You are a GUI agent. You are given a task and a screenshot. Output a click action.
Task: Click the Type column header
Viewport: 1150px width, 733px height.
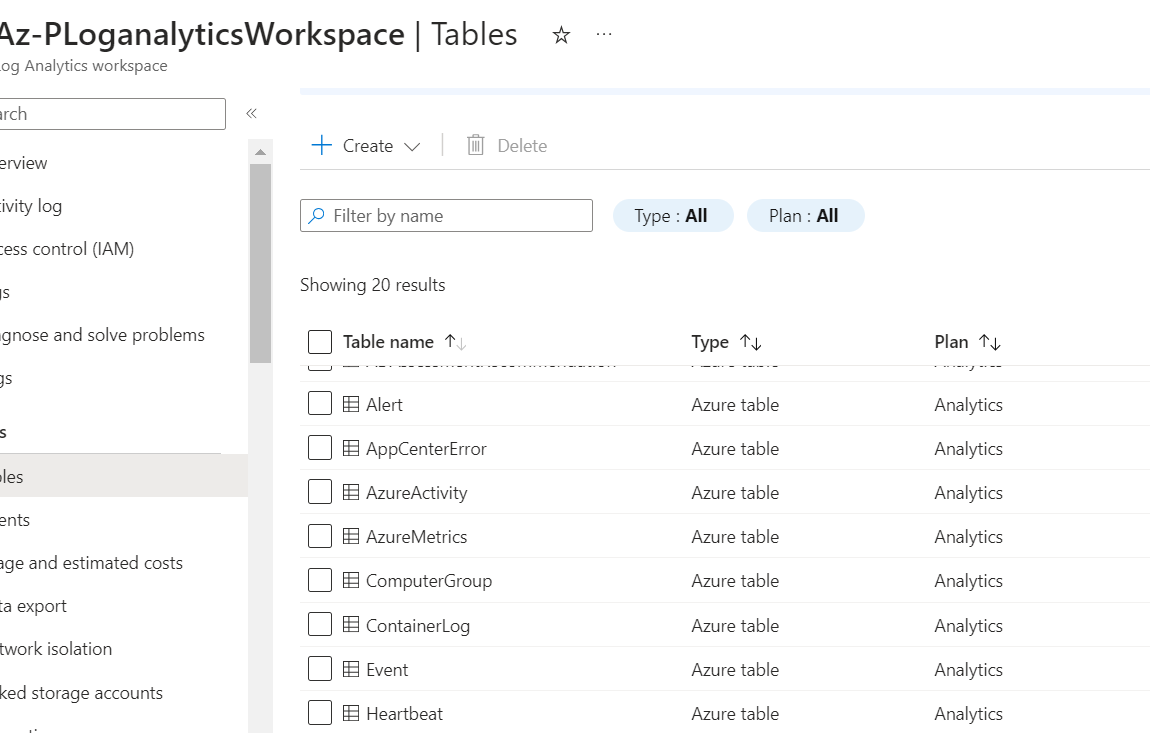[710, 342]
